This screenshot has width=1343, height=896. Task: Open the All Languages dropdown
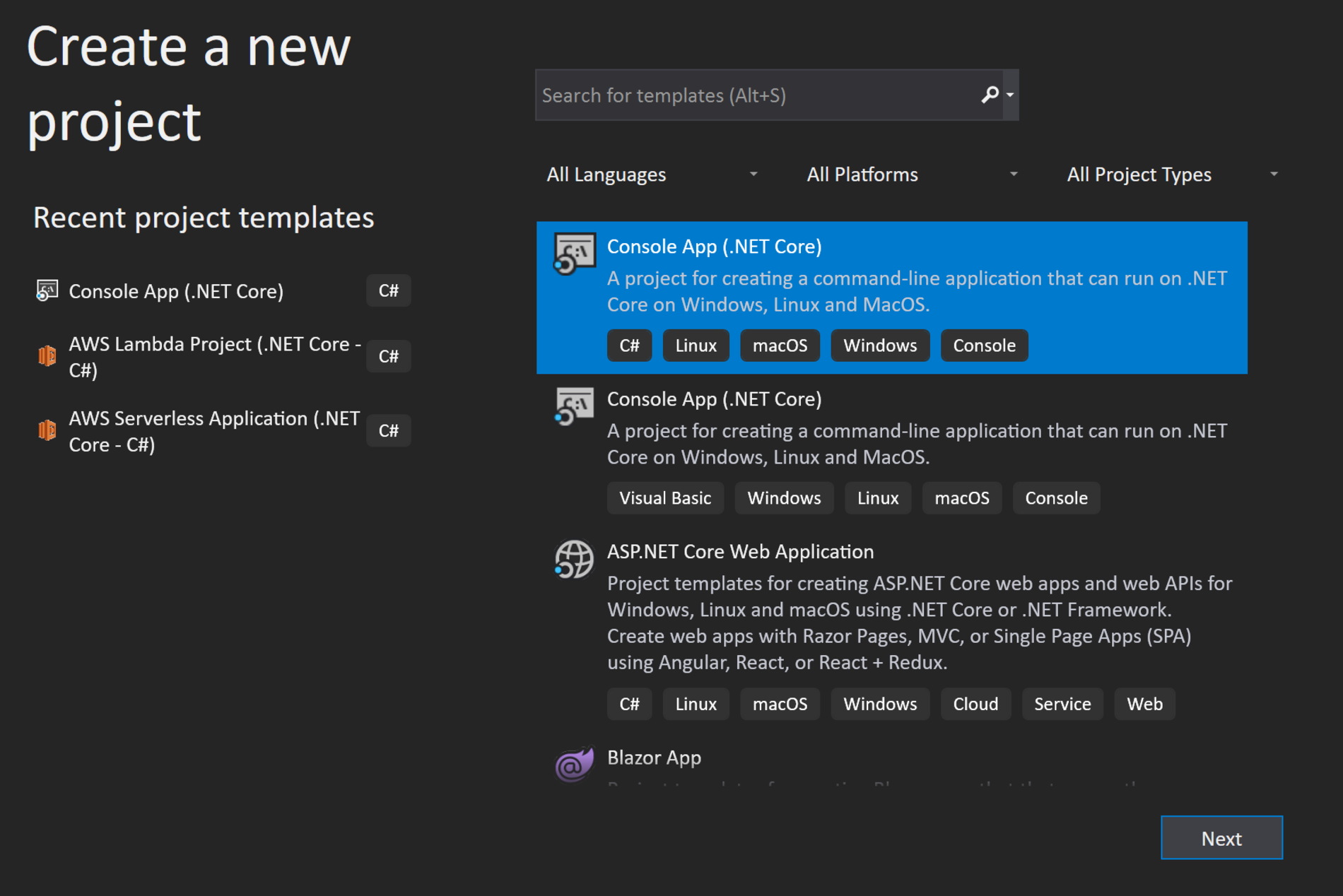tap(652, 175)
